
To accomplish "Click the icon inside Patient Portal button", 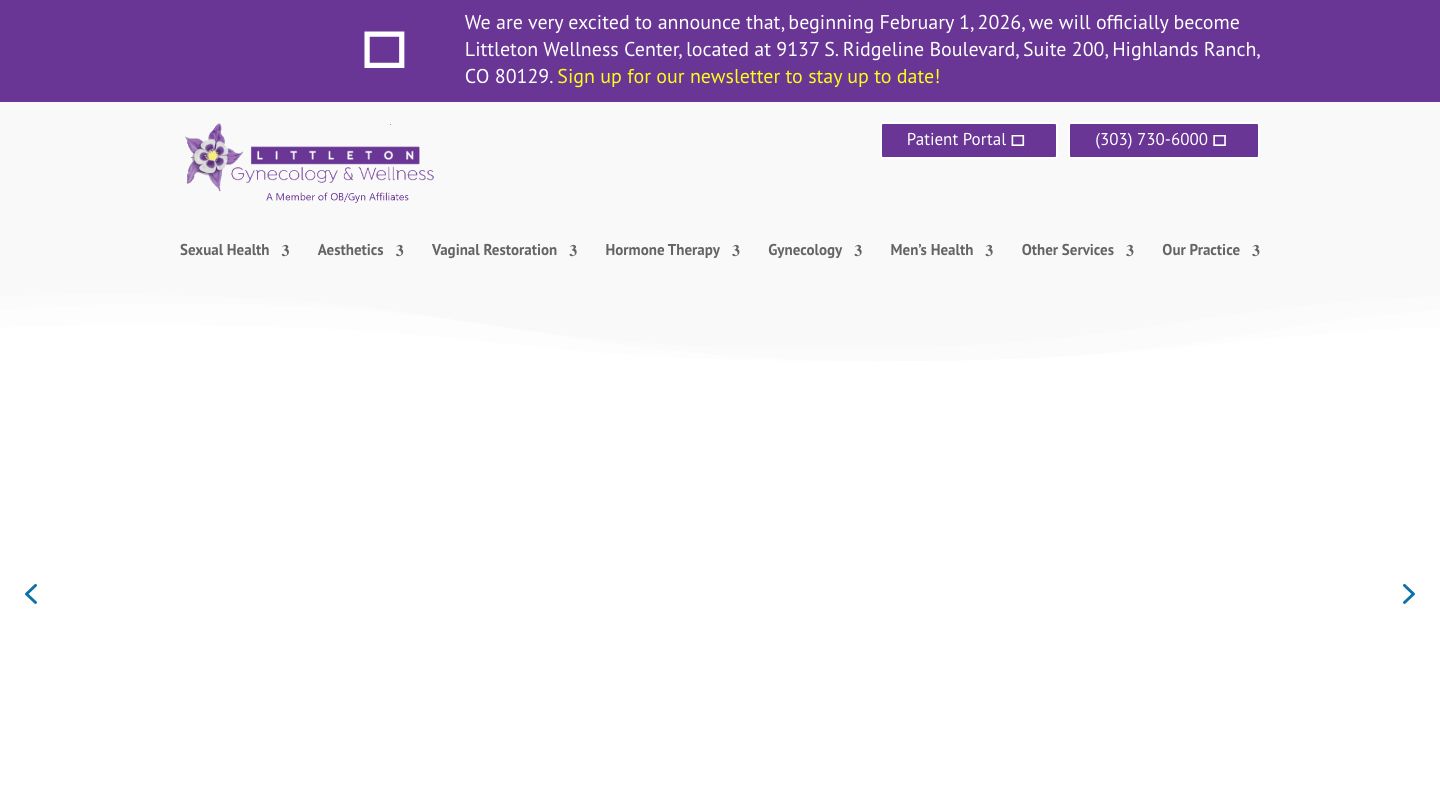I will point(1018,141).
